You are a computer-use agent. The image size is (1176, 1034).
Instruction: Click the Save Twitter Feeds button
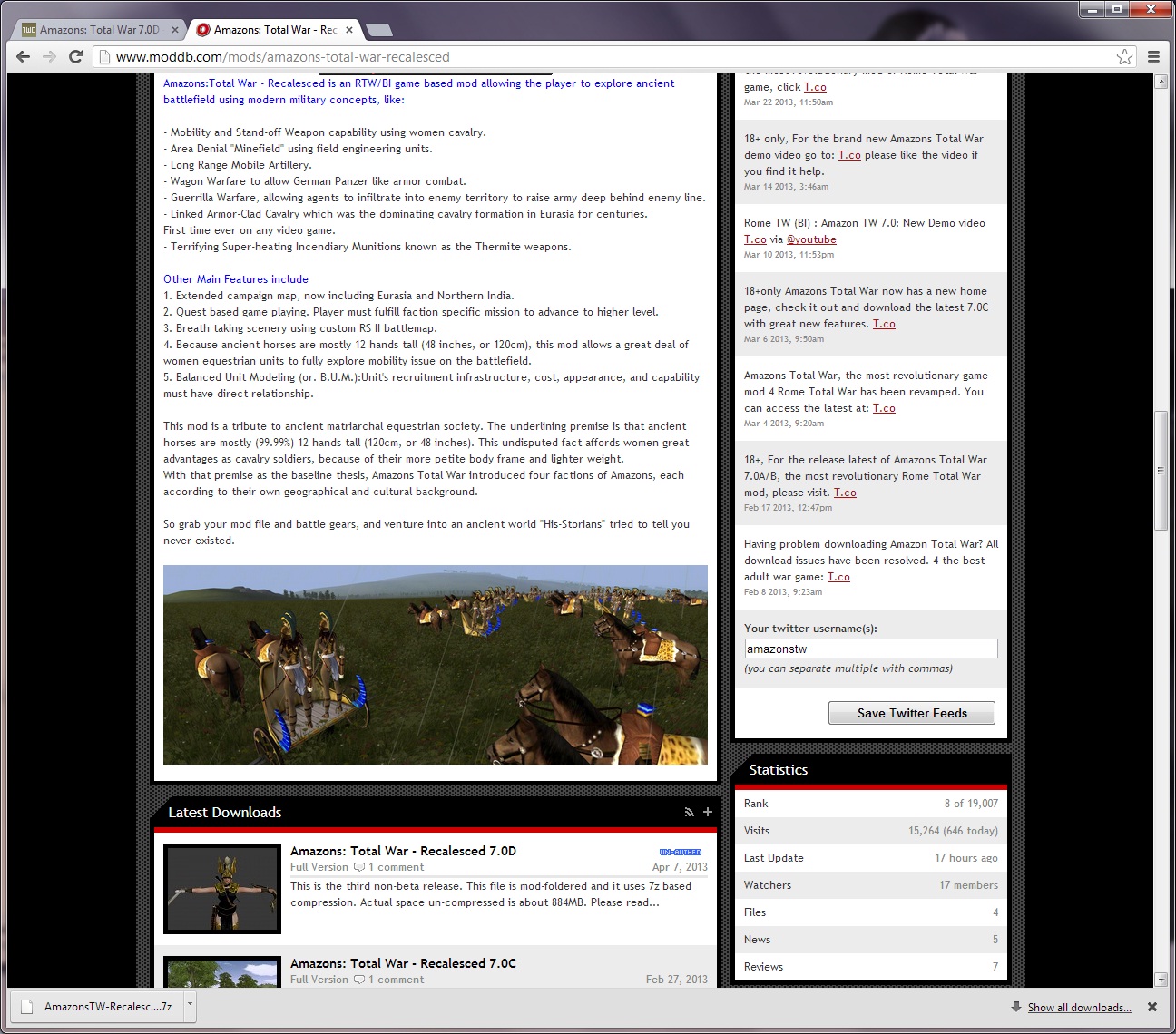[x=912, y=713]
